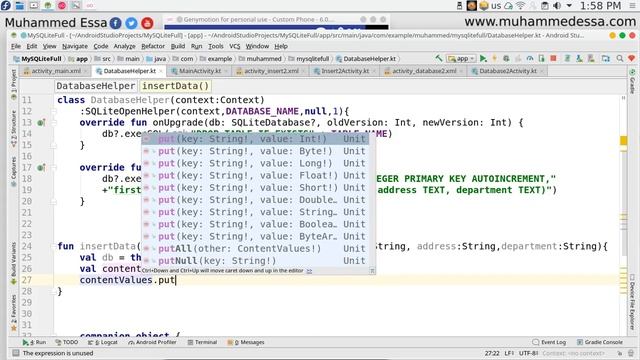640x360 pixels.
Task: Open the Logcat tool window button
Action: click(103, 342)
